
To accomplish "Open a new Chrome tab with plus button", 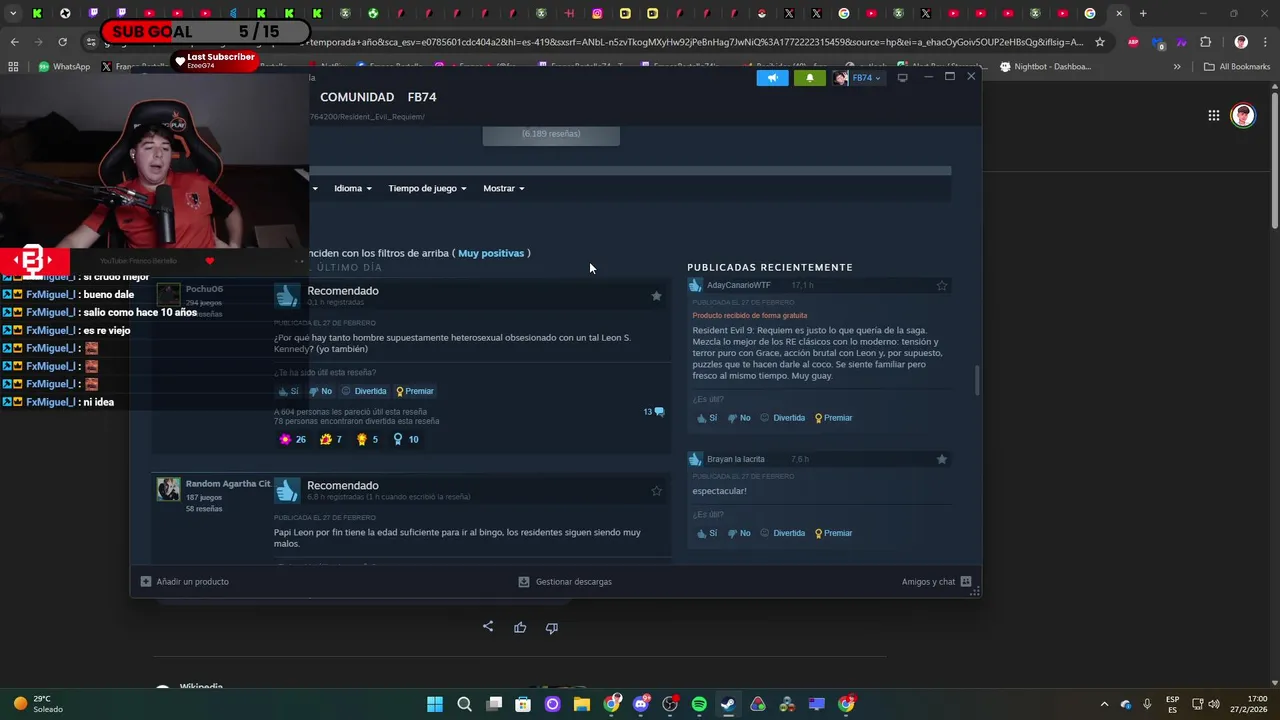I will tap(1143, 13).
